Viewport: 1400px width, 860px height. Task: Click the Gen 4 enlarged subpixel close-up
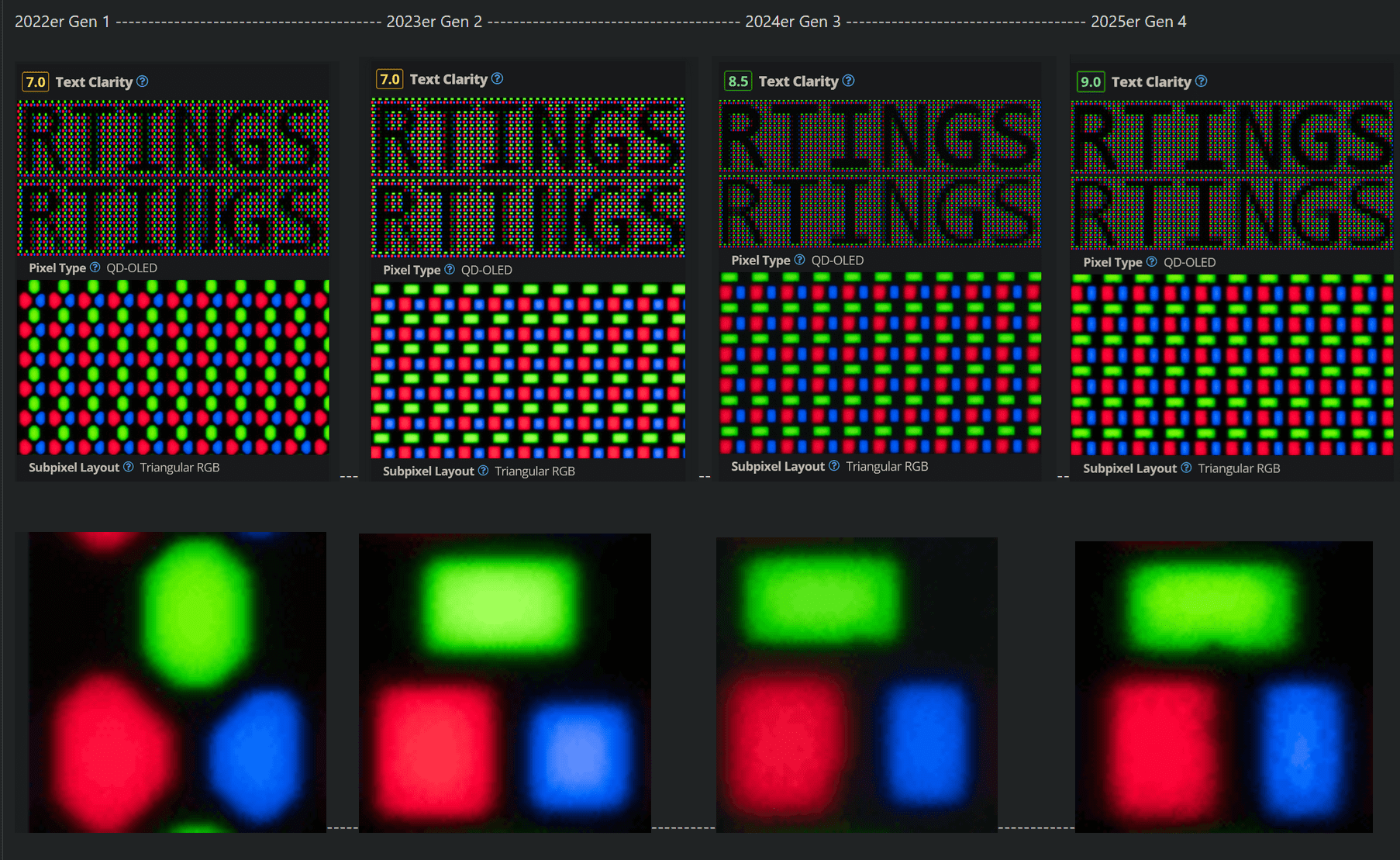tap(1224, 687)
